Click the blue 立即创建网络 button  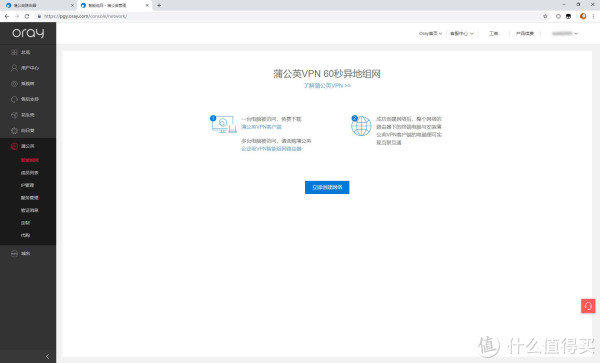(x=327, y=187)
